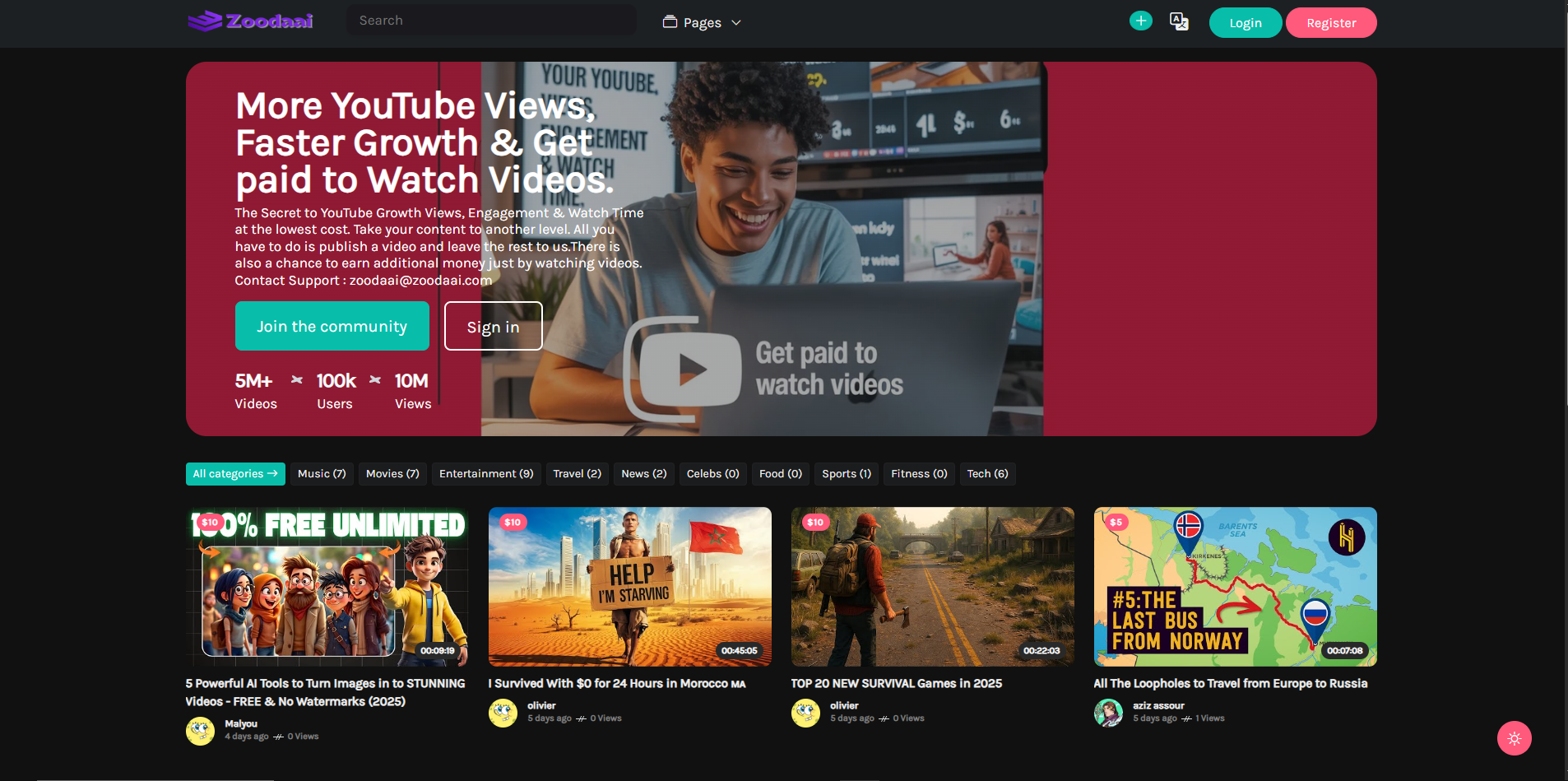1568x781 pixels.
Task: Open title TOP 20 NEW SURVIVAL Games
Action: coord(896,683)
